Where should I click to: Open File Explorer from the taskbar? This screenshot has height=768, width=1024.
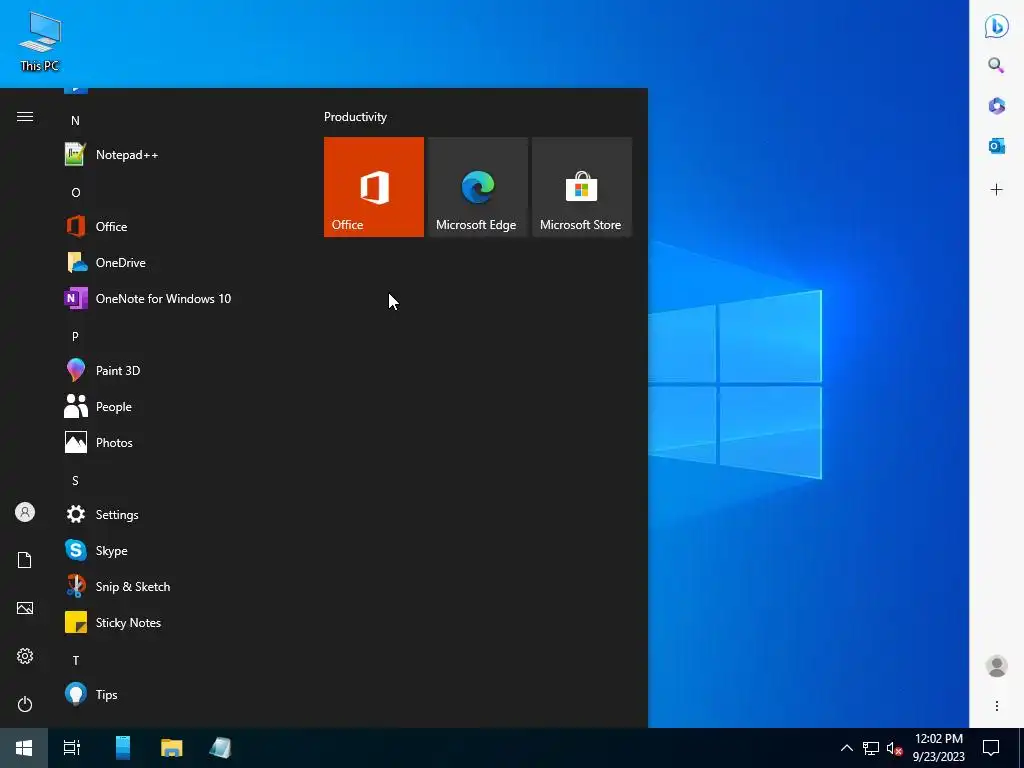172,748
